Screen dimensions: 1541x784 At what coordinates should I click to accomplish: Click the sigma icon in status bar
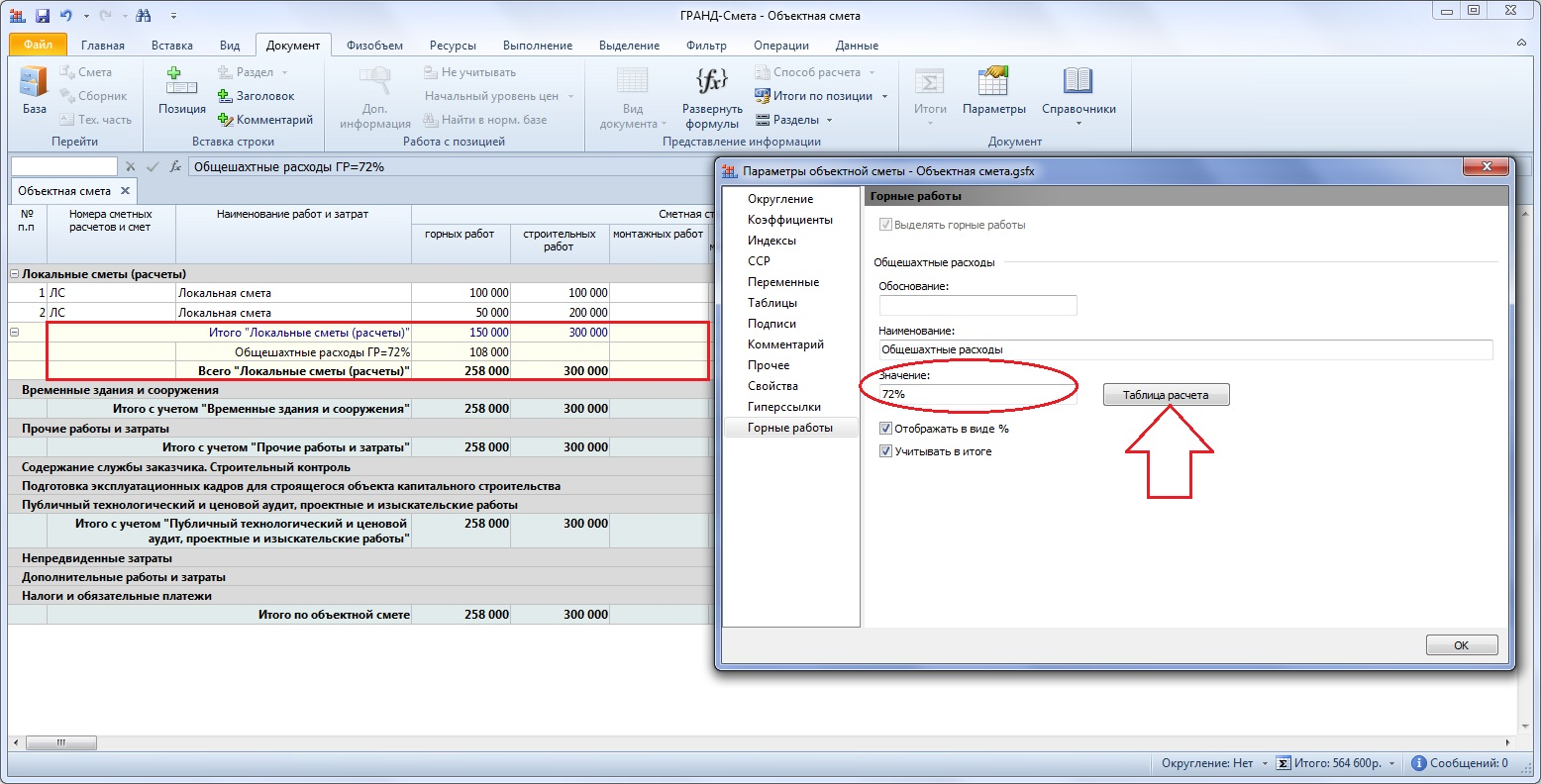(1284, 763)
